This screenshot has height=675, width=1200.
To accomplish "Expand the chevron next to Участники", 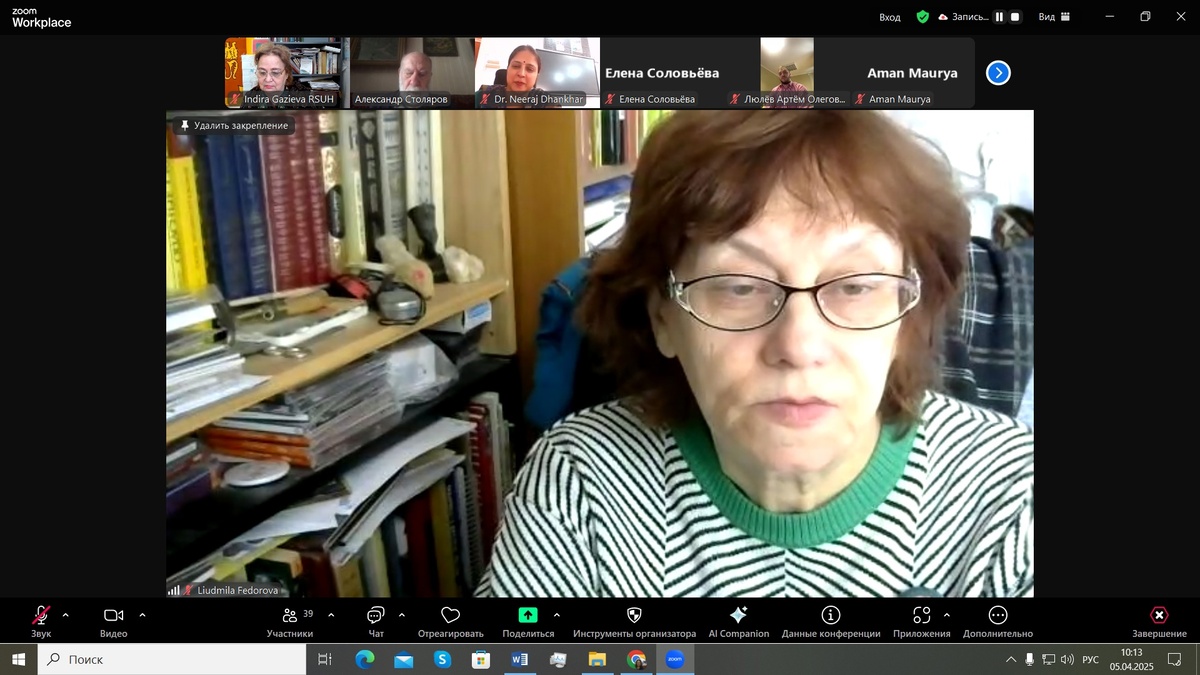I will [x=331, y=615].
